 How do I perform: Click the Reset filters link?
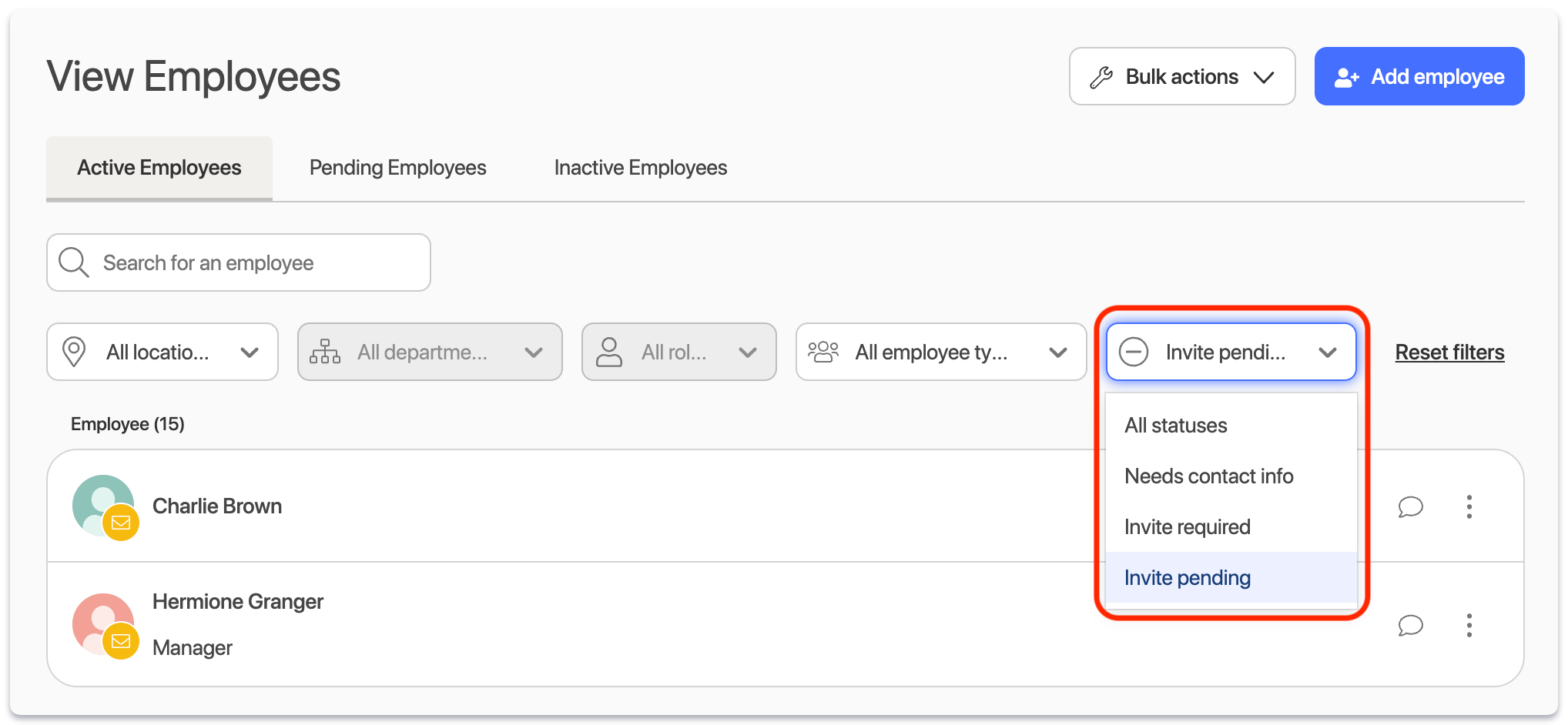click(x=1449, y=352)
